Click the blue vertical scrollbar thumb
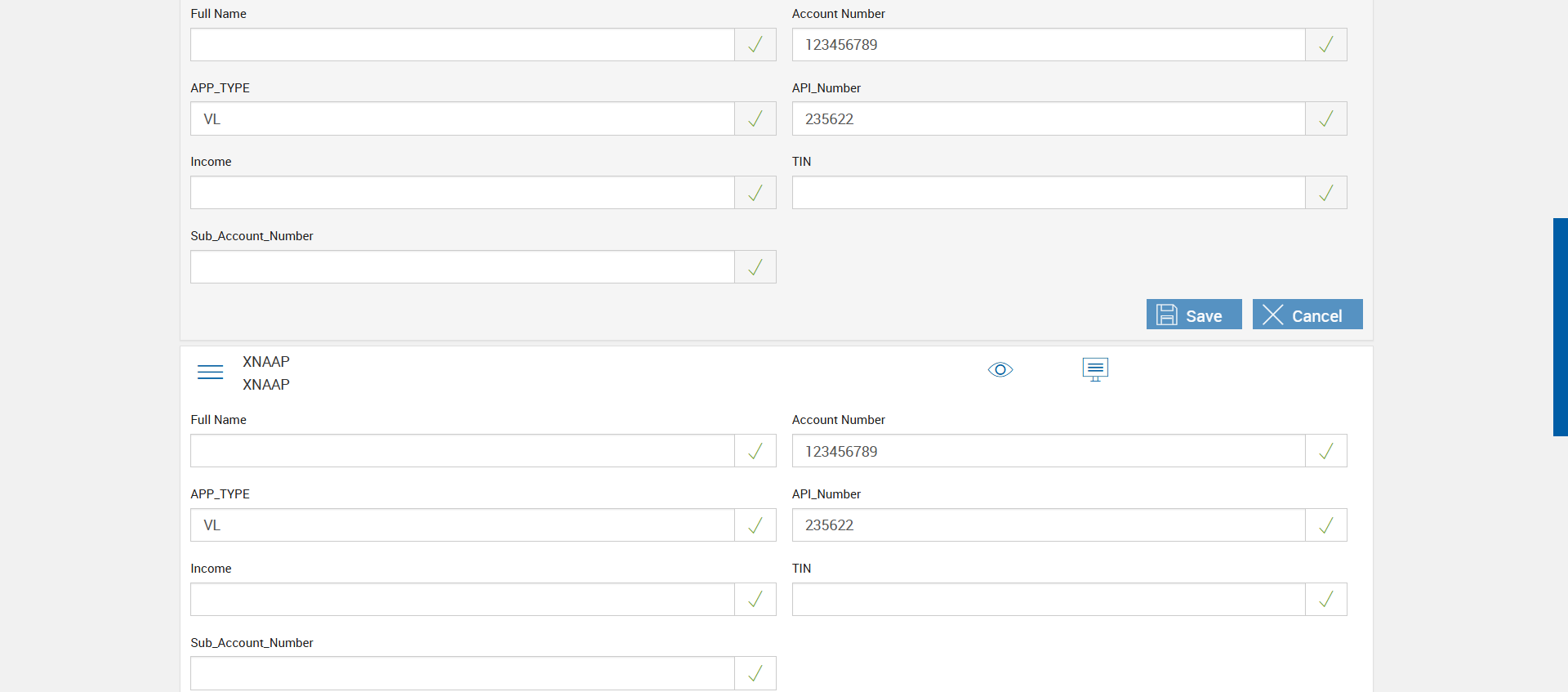Image resolution: width=1568 pixels, height=692 pixels. tap(1560, 327)
